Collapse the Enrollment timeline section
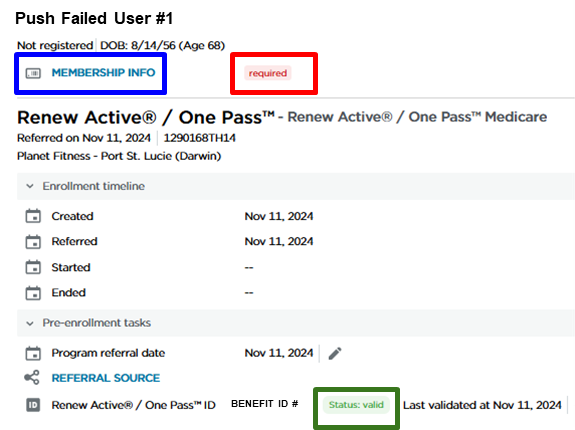 coord(30,186)
